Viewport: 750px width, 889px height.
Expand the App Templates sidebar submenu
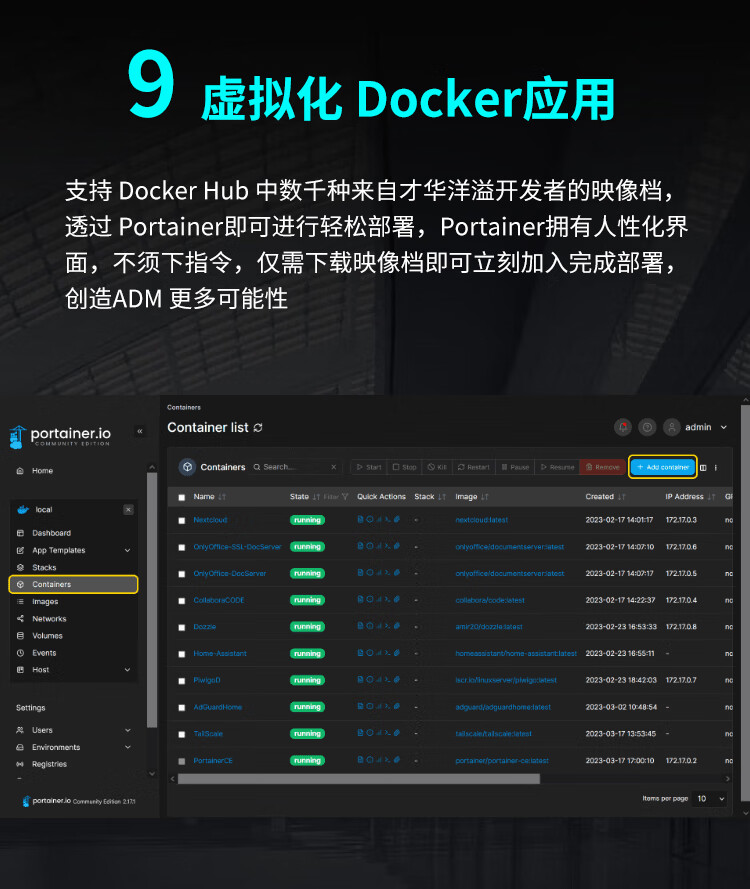128,551
